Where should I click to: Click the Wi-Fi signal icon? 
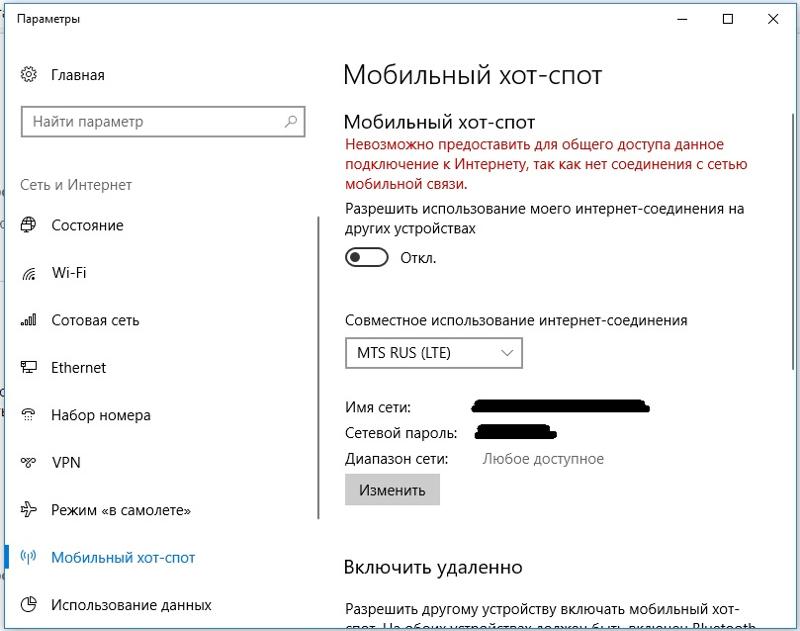click(x=29, y=273)
